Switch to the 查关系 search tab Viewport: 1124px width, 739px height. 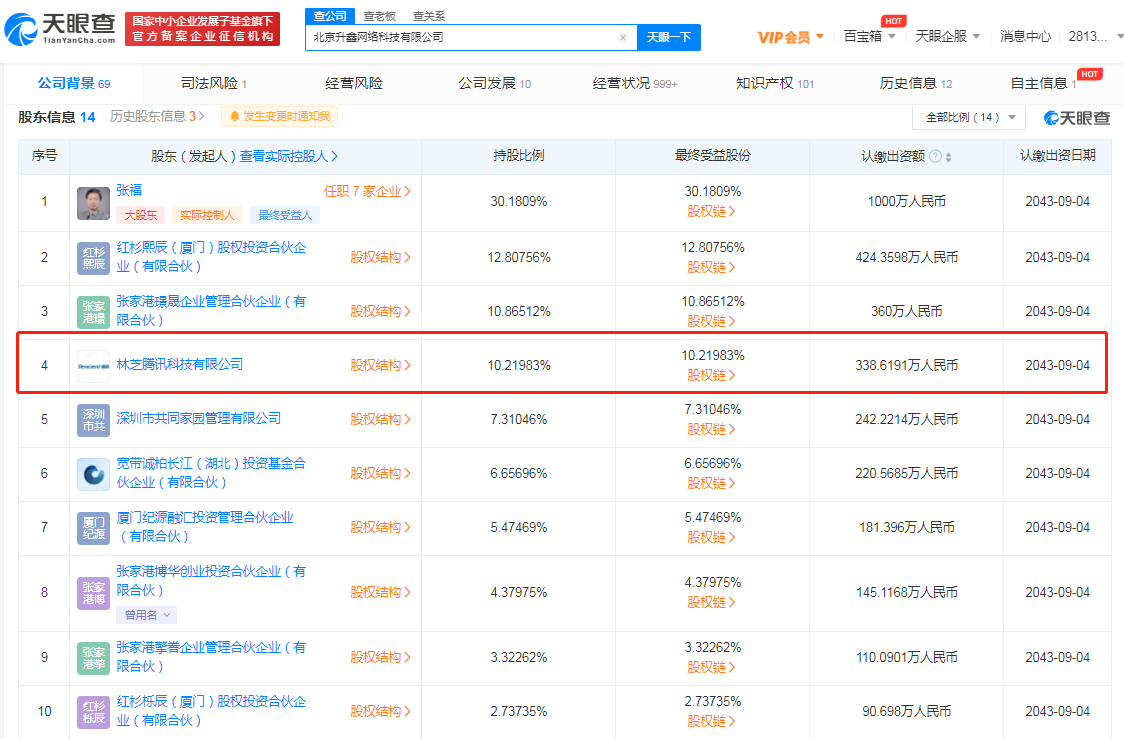coord(429,16)
